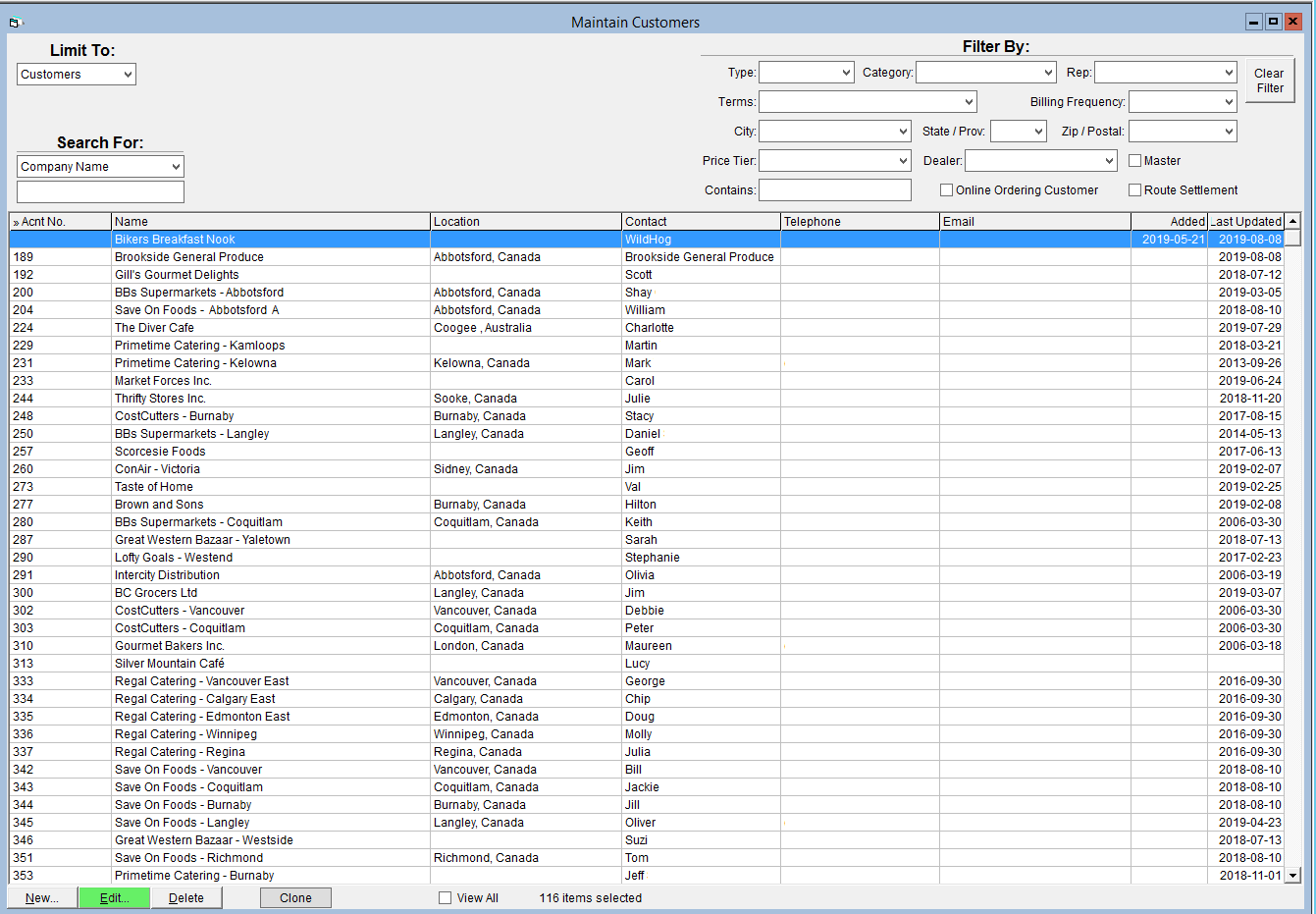Click the Contains text field
This screenshot has height=914, width=1316.
(x=835, y=190)
